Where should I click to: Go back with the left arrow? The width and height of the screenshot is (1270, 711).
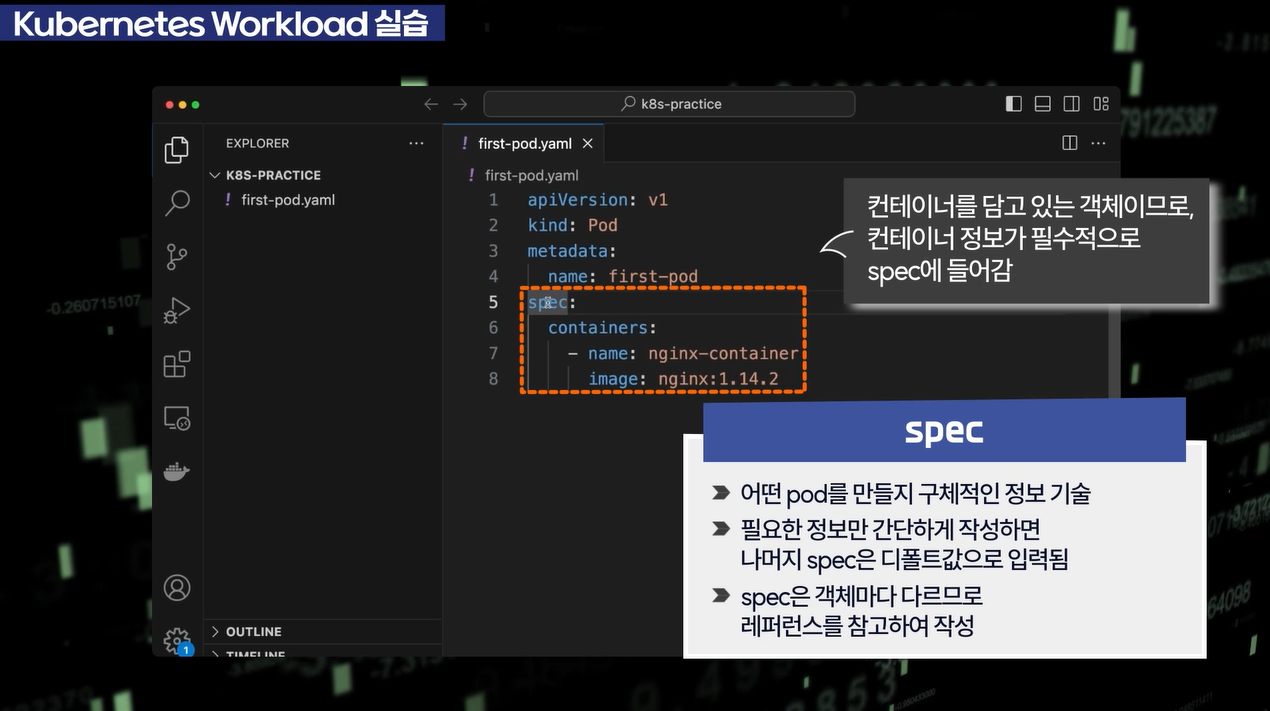[x=431, y=104]
